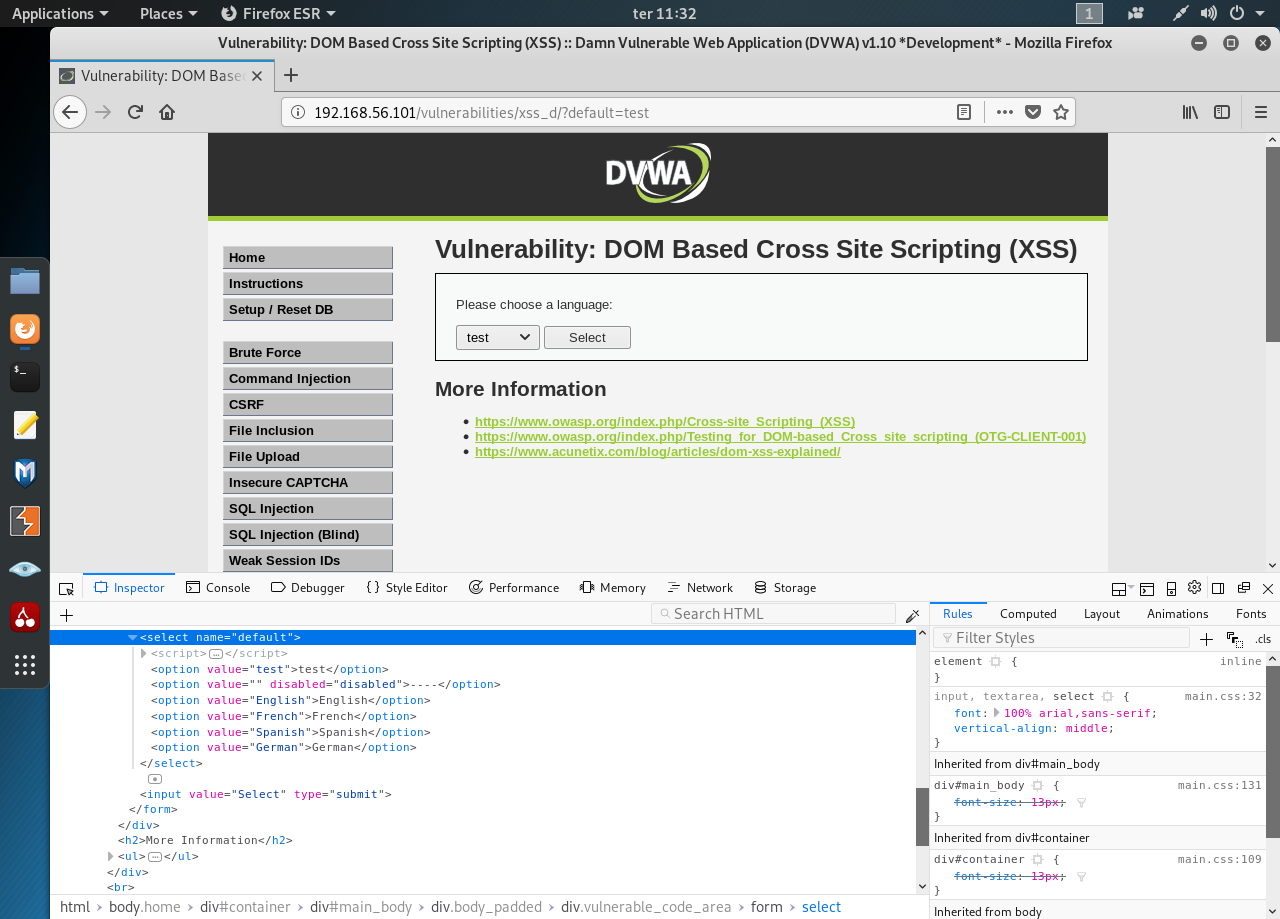Viewport: 1280px width, 919px height.
Task: Open Setup / Reset DB
Action: pos(308,310)
